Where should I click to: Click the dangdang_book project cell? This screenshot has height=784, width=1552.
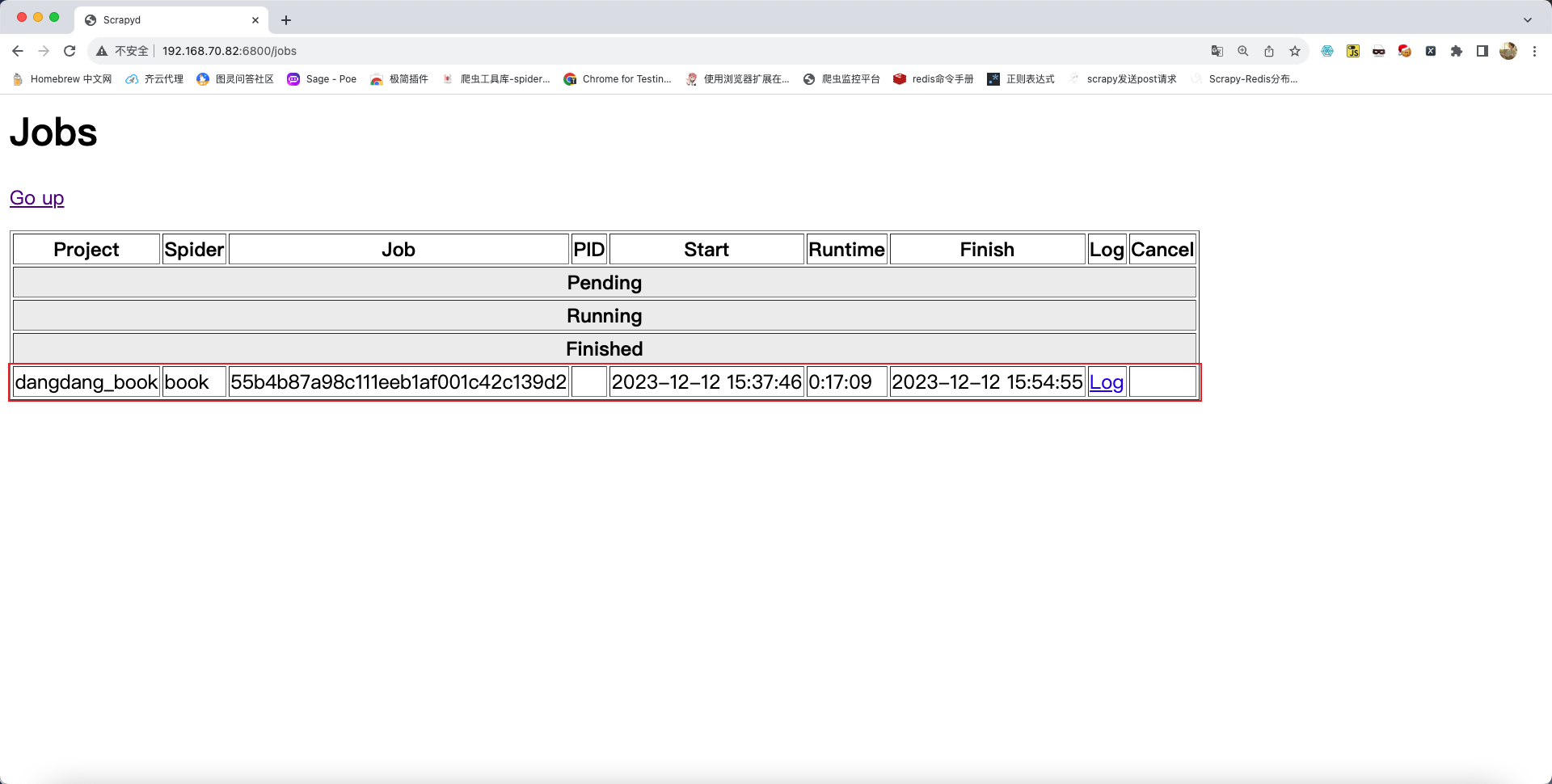tap(86, 382)
